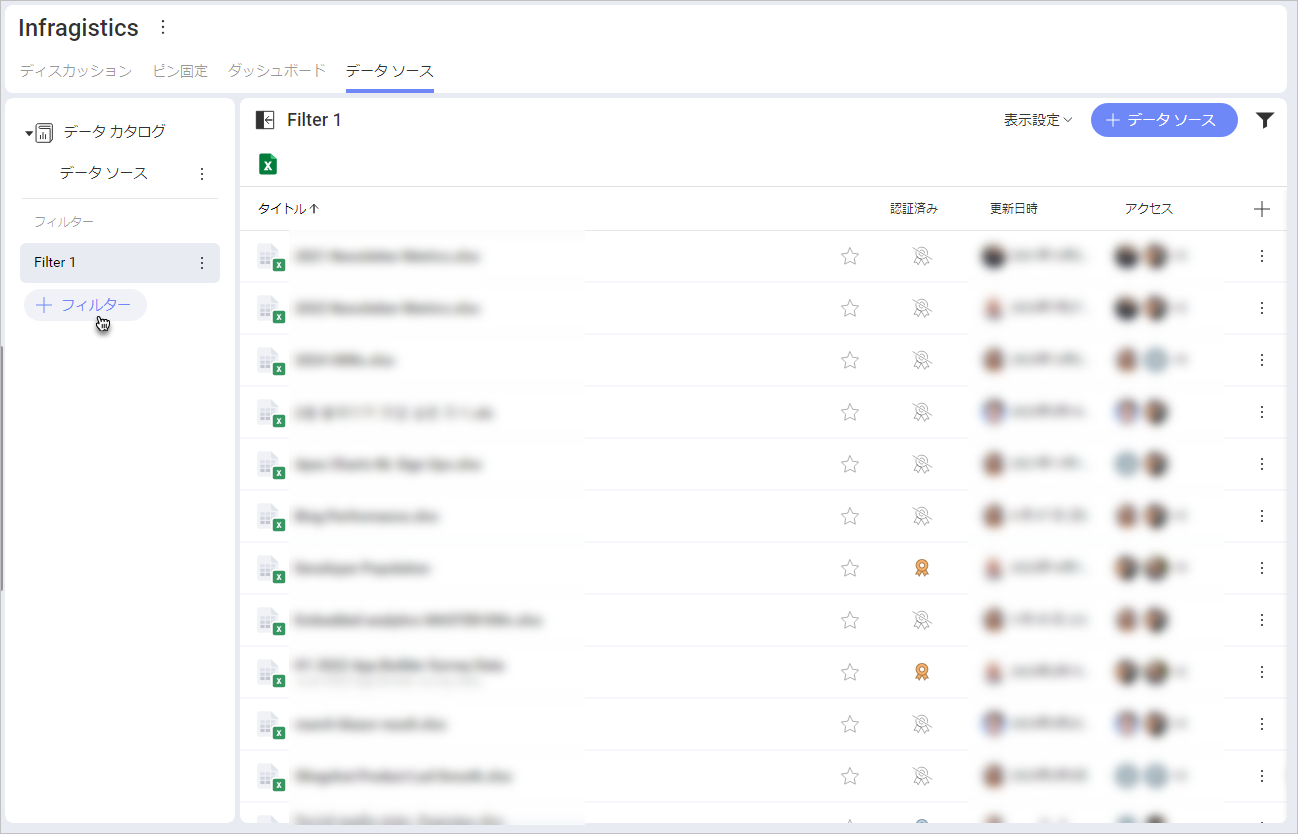
Task: Add a new filter with + フィルター
Action: pyautogui.click(x=85, y=305)
